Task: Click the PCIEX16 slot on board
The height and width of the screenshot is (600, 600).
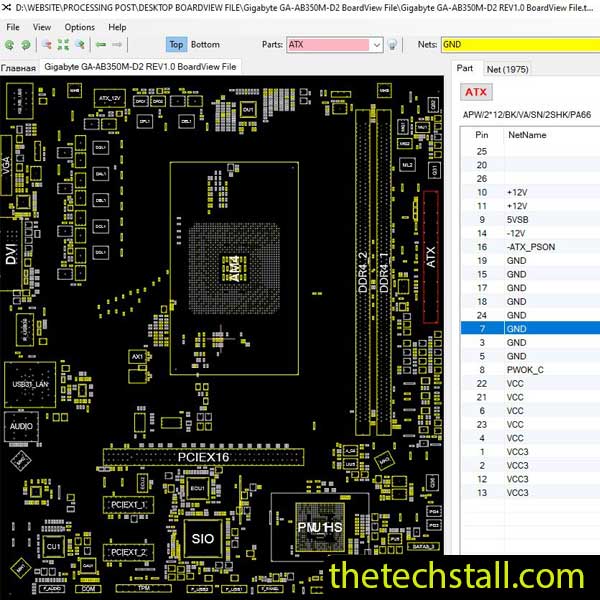Action: coord(204,457)
